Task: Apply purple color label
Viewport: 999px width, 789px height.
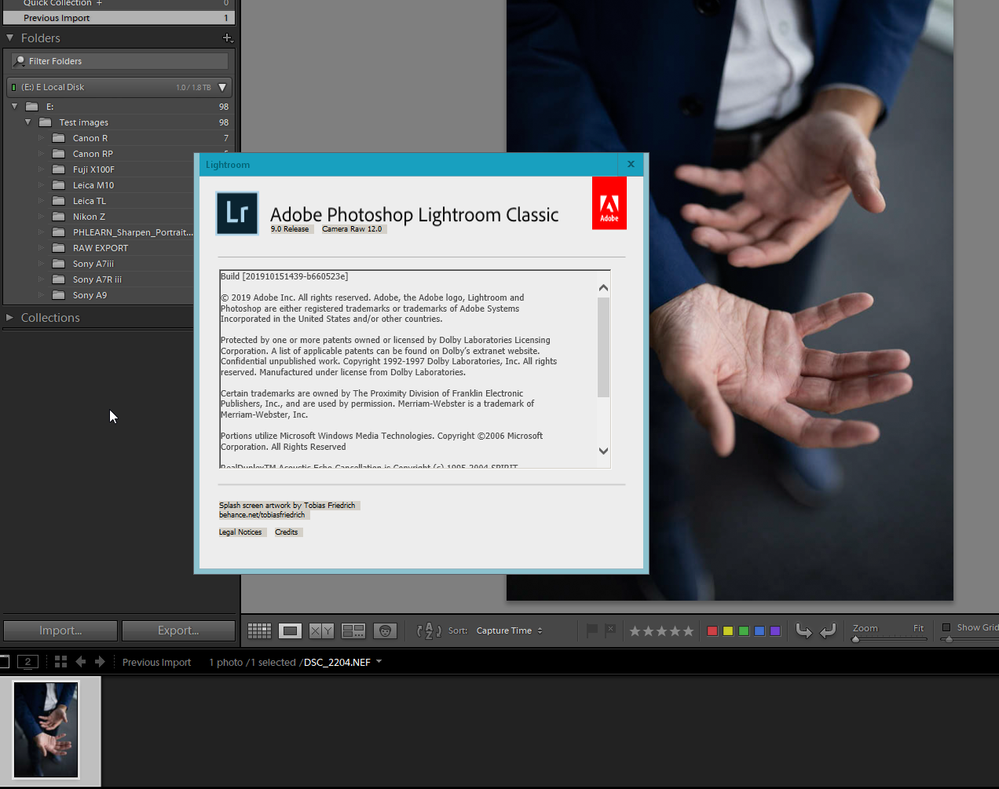Action: click(x=775, y=631)
